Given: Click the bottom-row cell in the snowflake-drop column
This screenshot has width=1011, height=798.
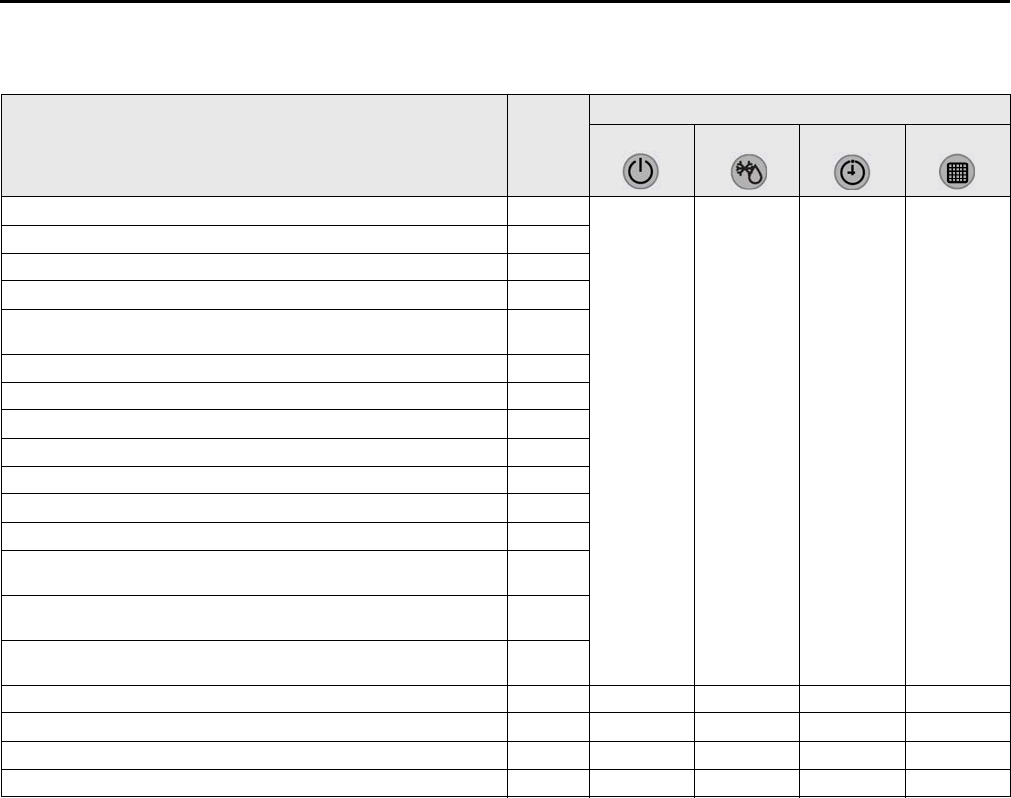Looking at the screenshot, I should (747, 783).
